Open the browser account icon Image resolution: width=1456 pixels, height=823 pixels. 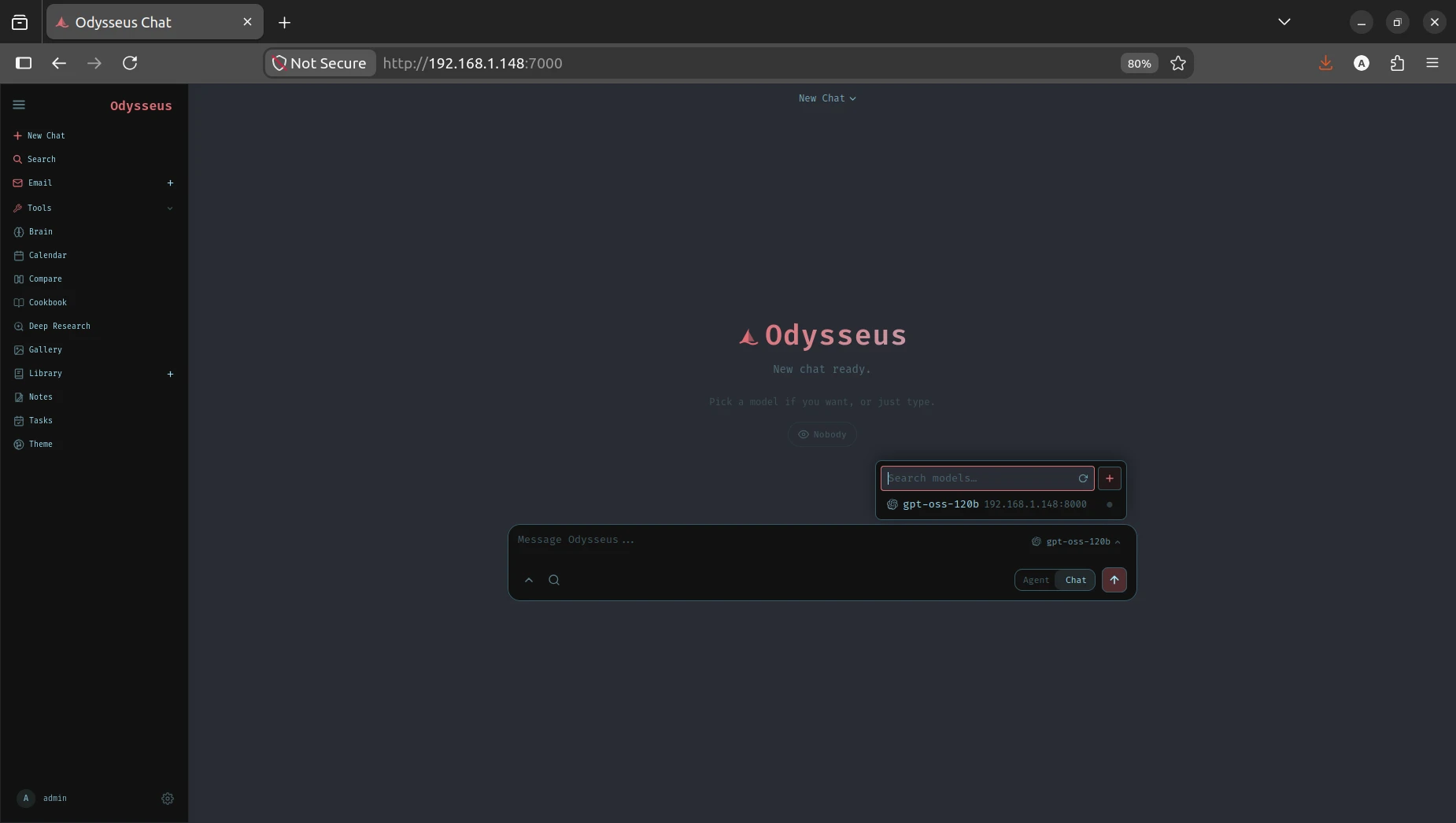click(1362, 63)
